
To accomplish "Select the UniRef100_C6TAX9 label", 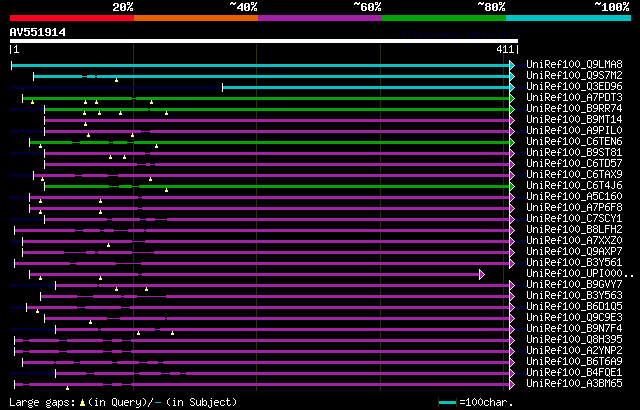I will [574, 175].
